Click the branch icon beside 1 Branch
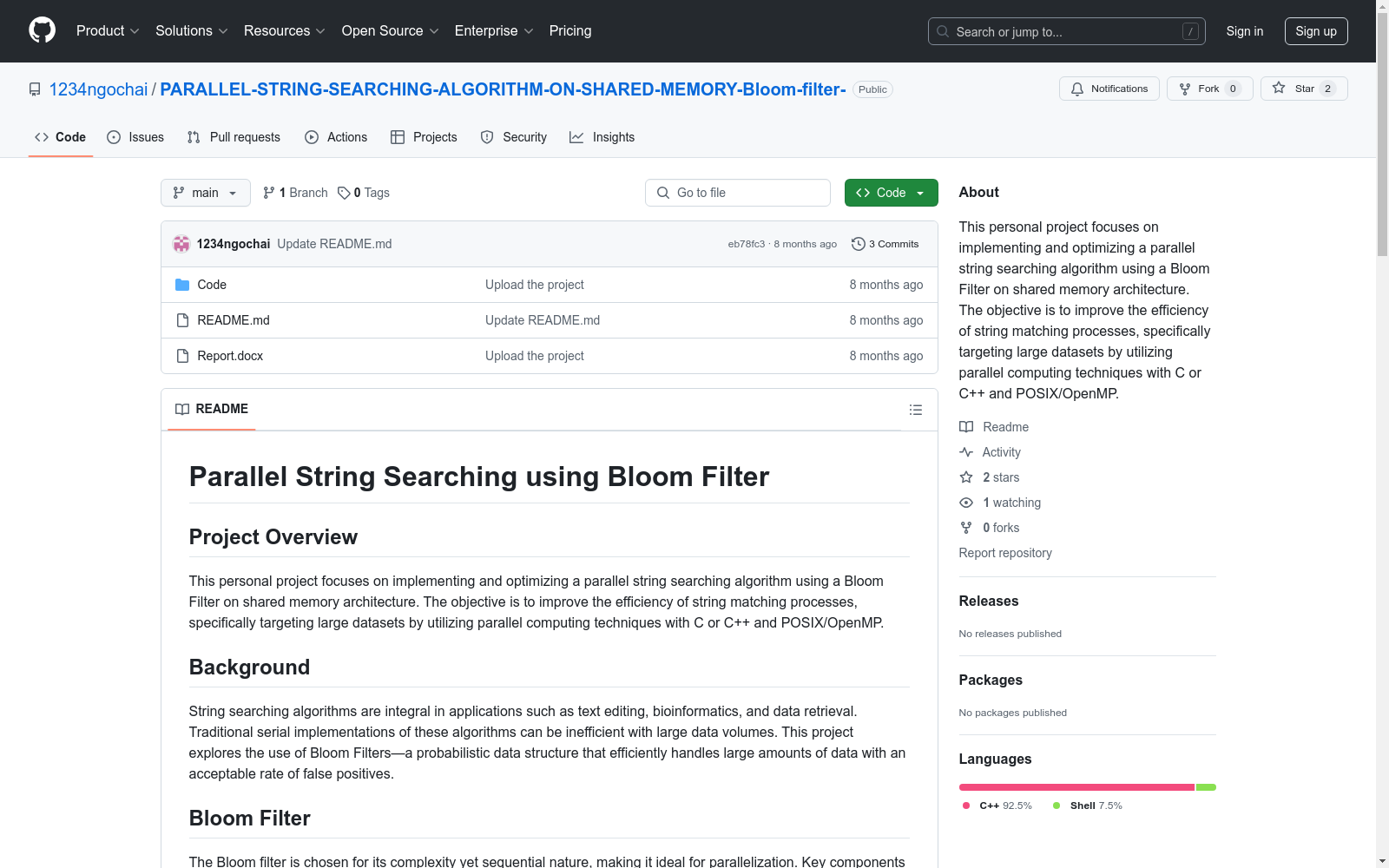This screenshot has height=868, width=1389. pos(269,193)
